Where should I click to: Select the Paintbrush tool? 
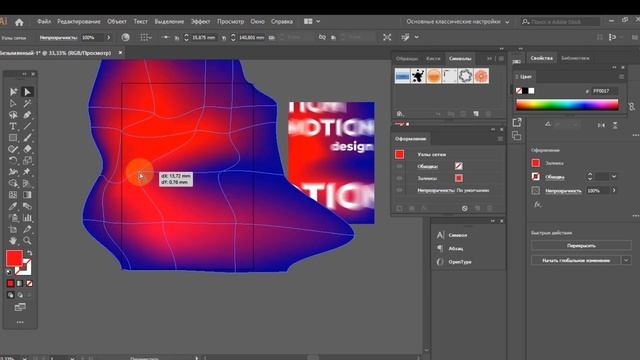(x=27, y=138)
